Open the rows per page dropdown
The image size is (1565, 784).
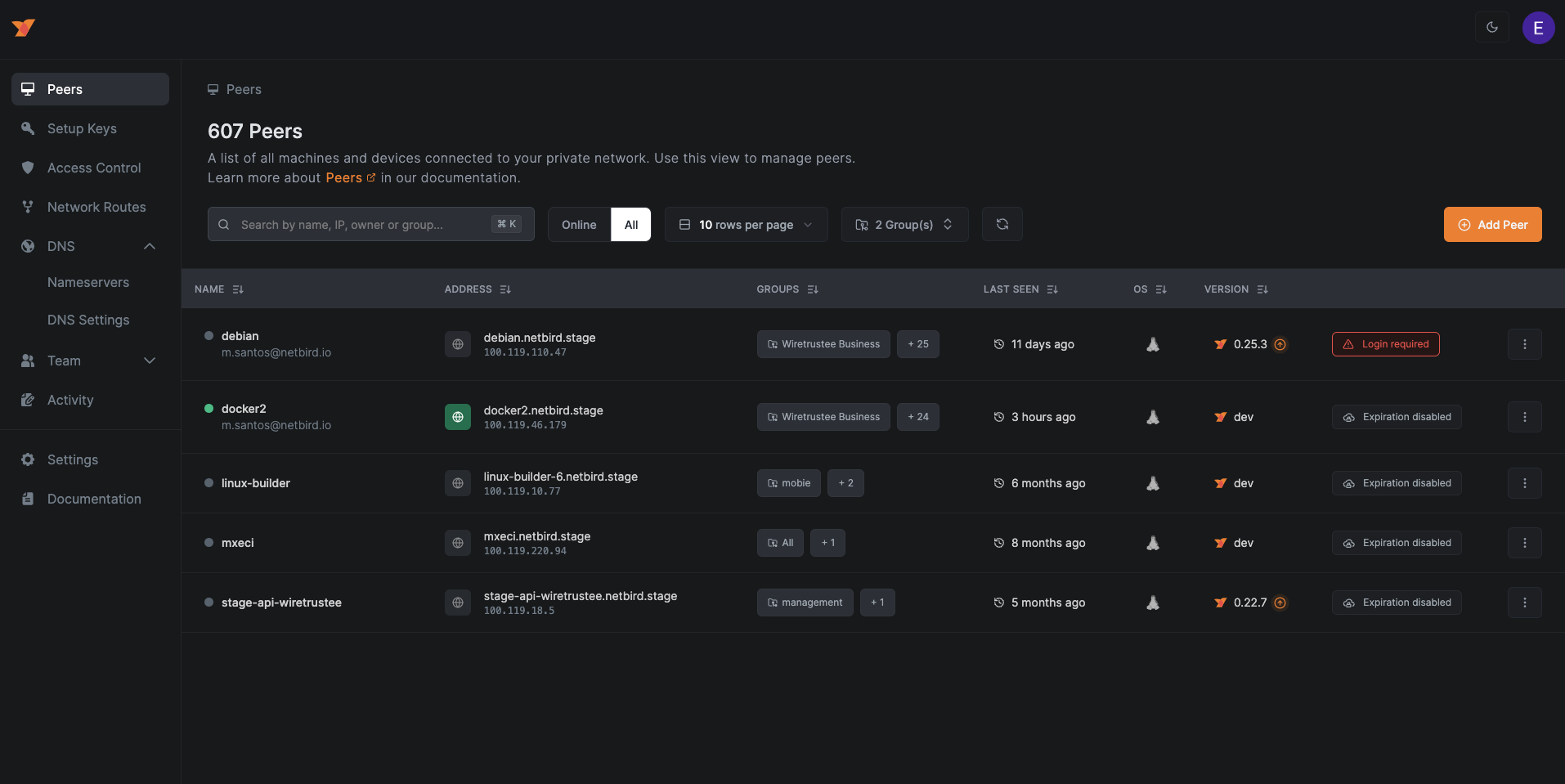pyautogui.click(x=747, y=224)
